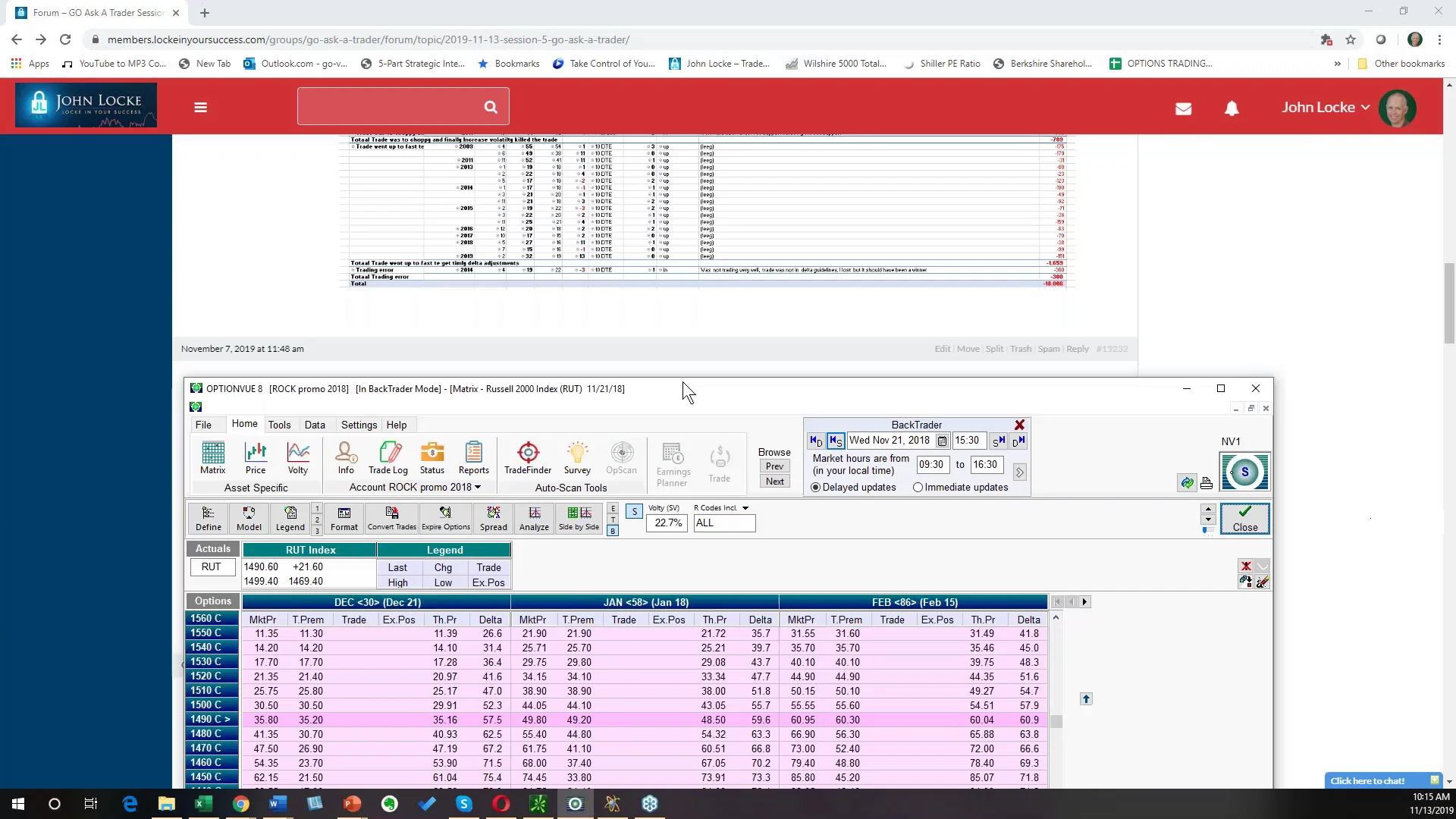Screen dimensions: 1456x819
Task: Expand the Account ROCK promo 2018 dropdown
Action: click(x=478, y=488)
